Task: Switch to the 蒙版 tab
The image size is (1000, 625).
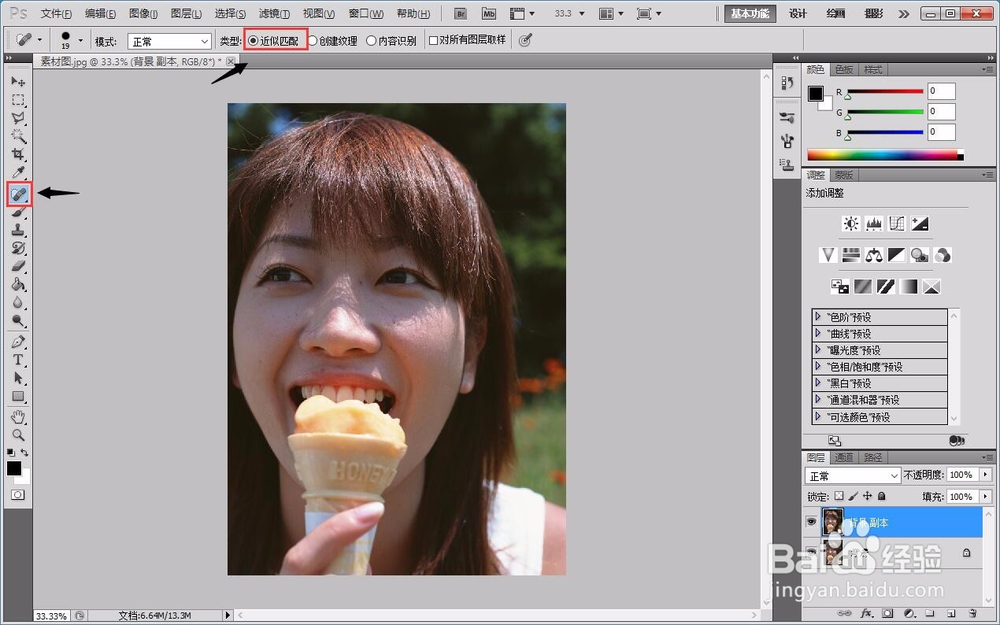Action: pyautogui.click(x=844, y=175)
